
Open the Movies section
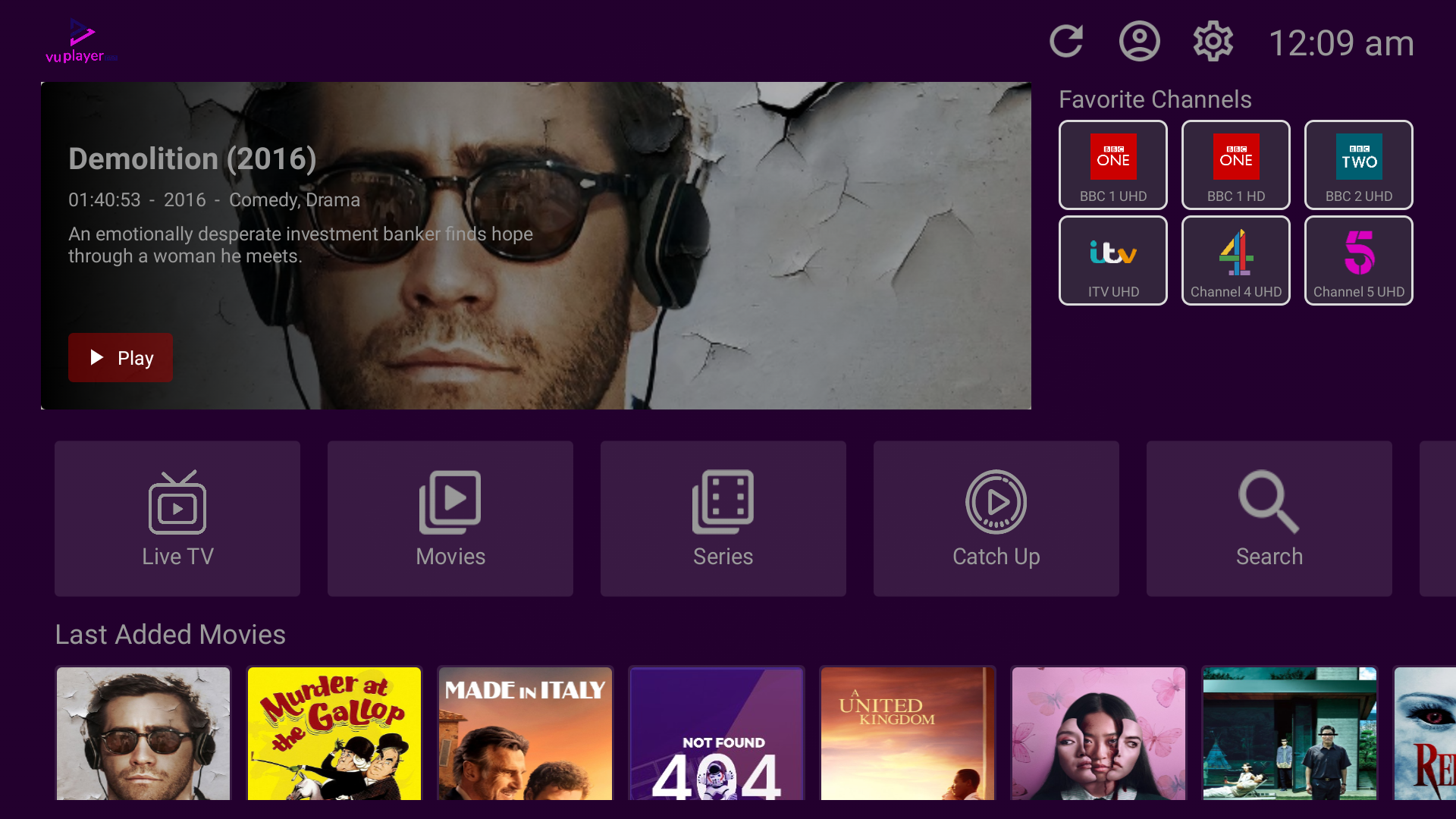[450, 519]
